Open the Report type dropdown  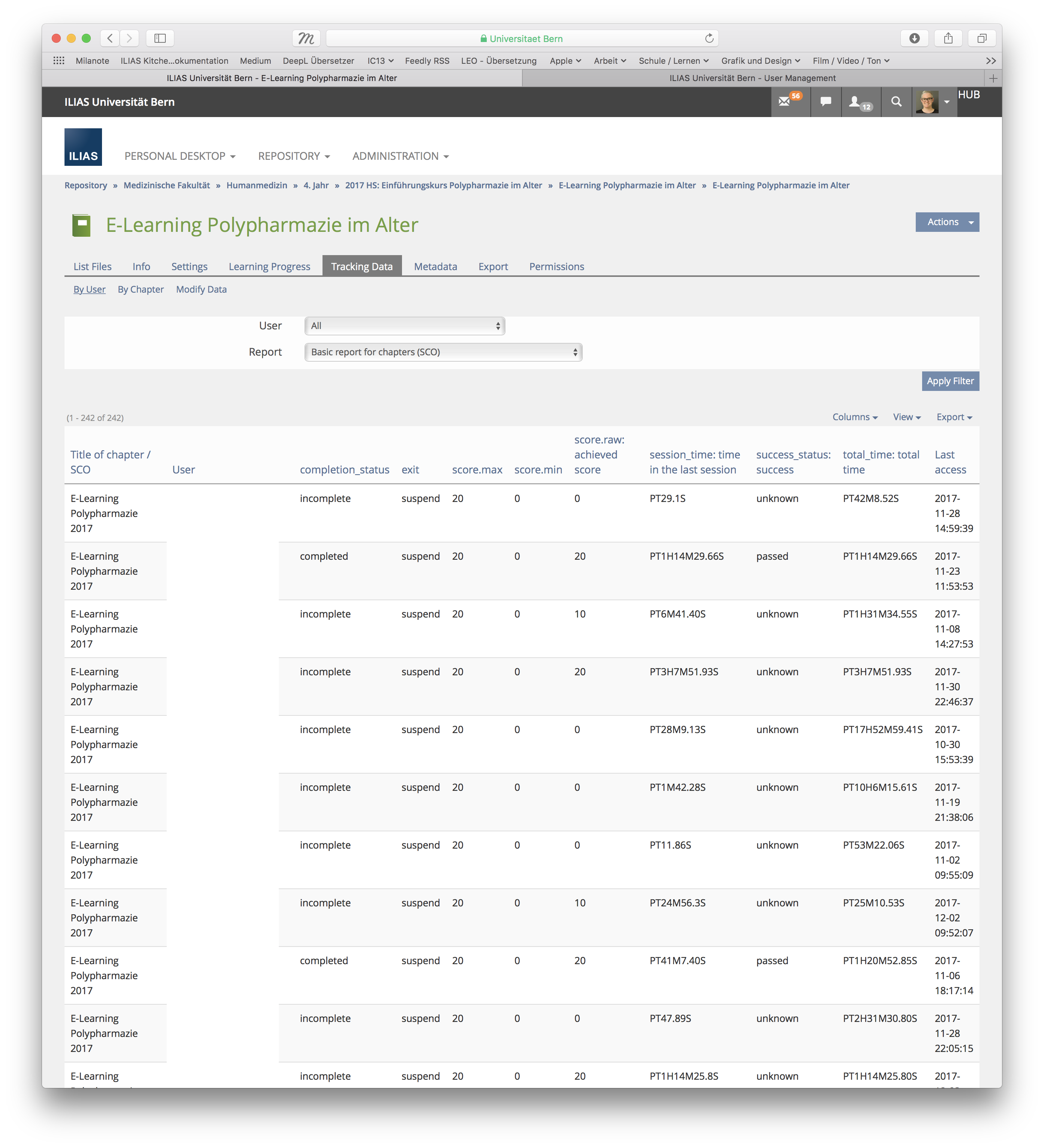coord(443,352)
